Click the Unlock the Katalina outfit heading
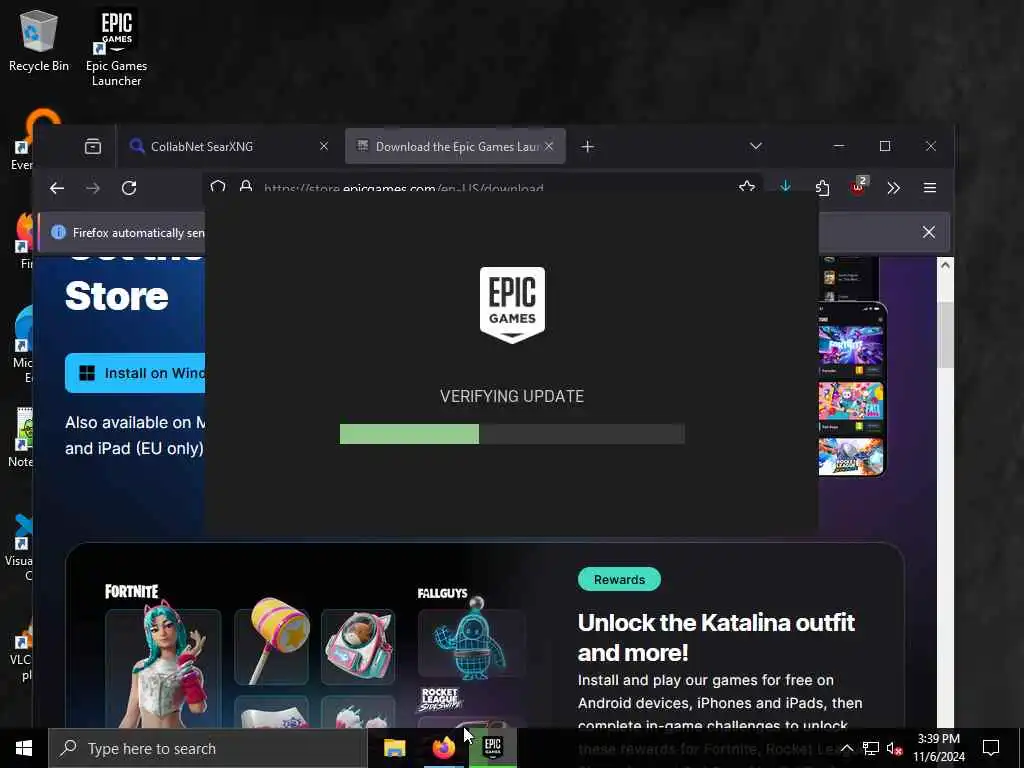This screenshot has height=768, width=1024. point(716,637)
